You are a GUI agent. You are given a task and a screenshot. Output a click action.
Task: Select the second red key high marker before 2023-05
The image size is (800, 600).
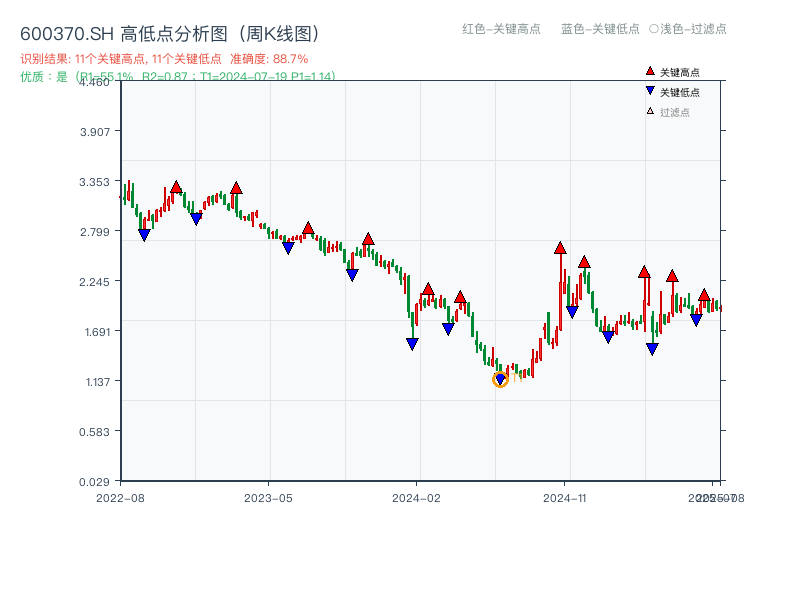236,188
